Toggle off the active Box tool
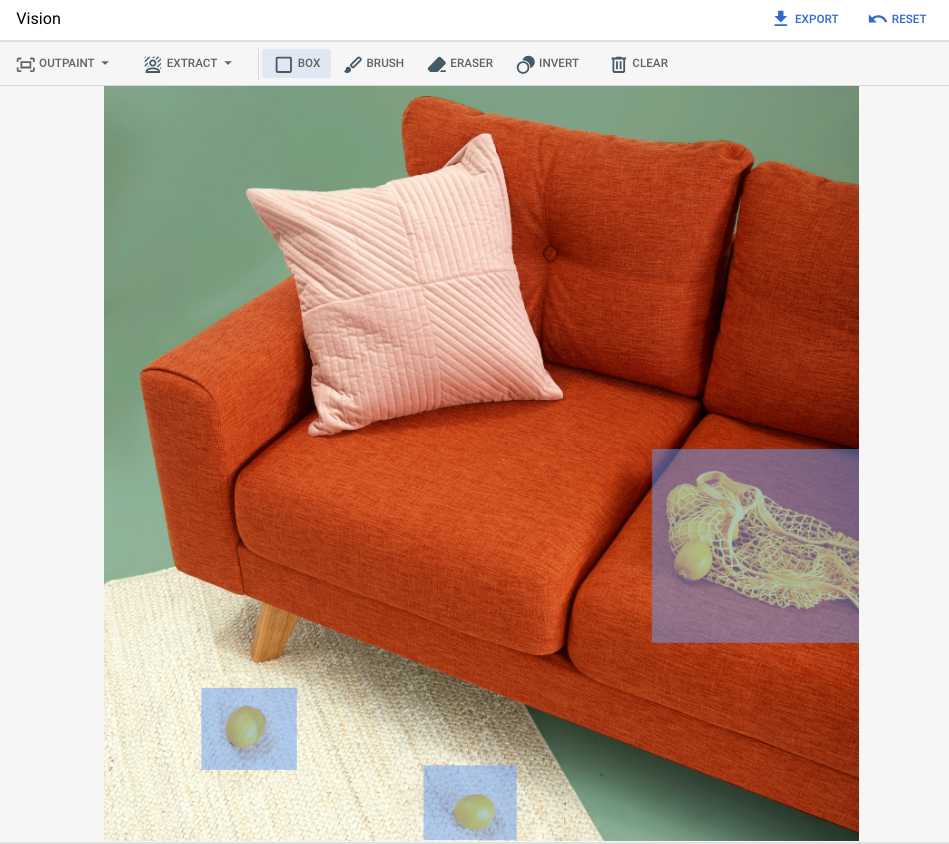Screen dimensions: 949x844 pyautogui.click(x=295, y=63)
